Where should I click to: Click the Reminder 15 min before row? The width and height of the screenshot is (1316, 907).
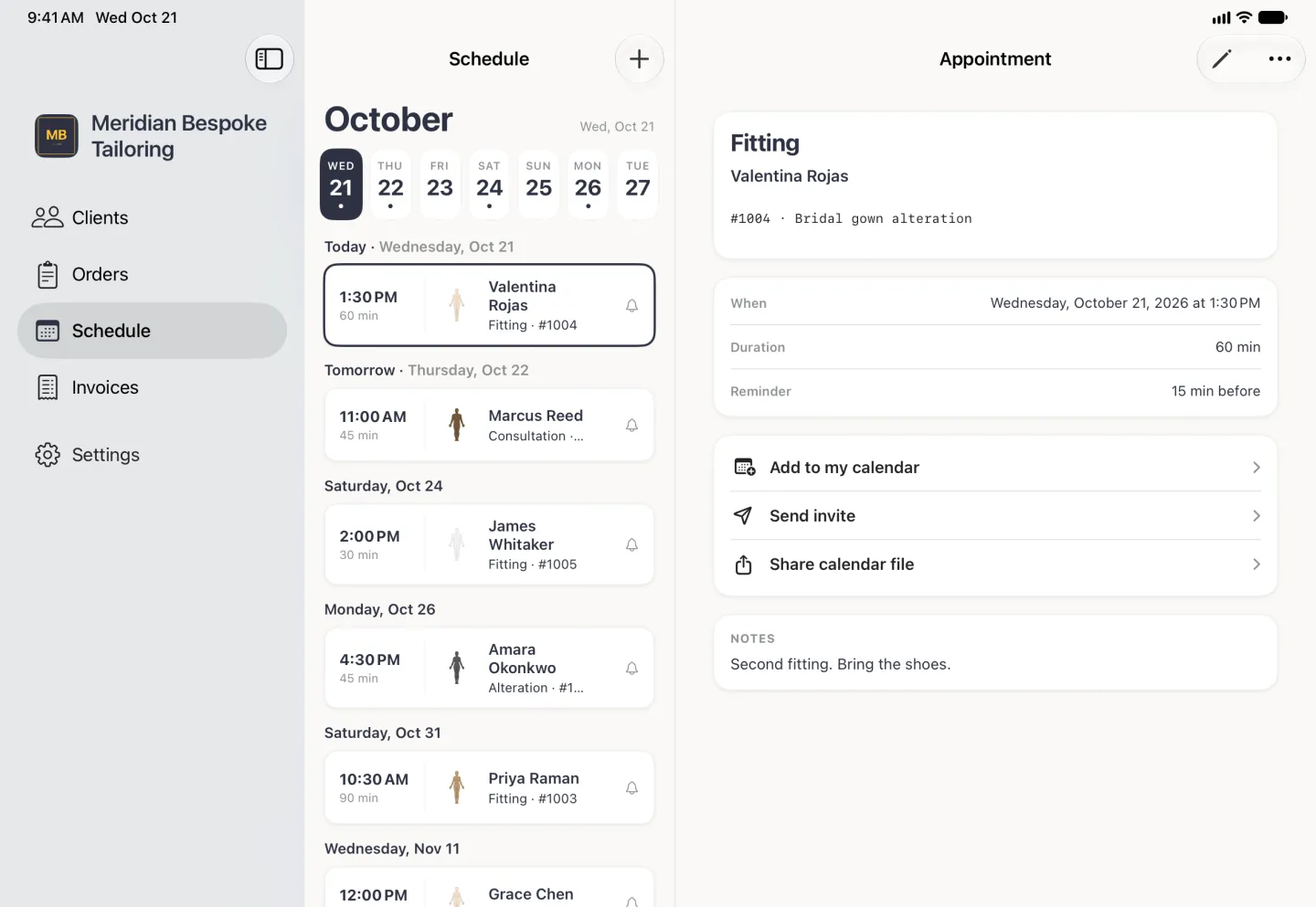(x=995, y=392)
